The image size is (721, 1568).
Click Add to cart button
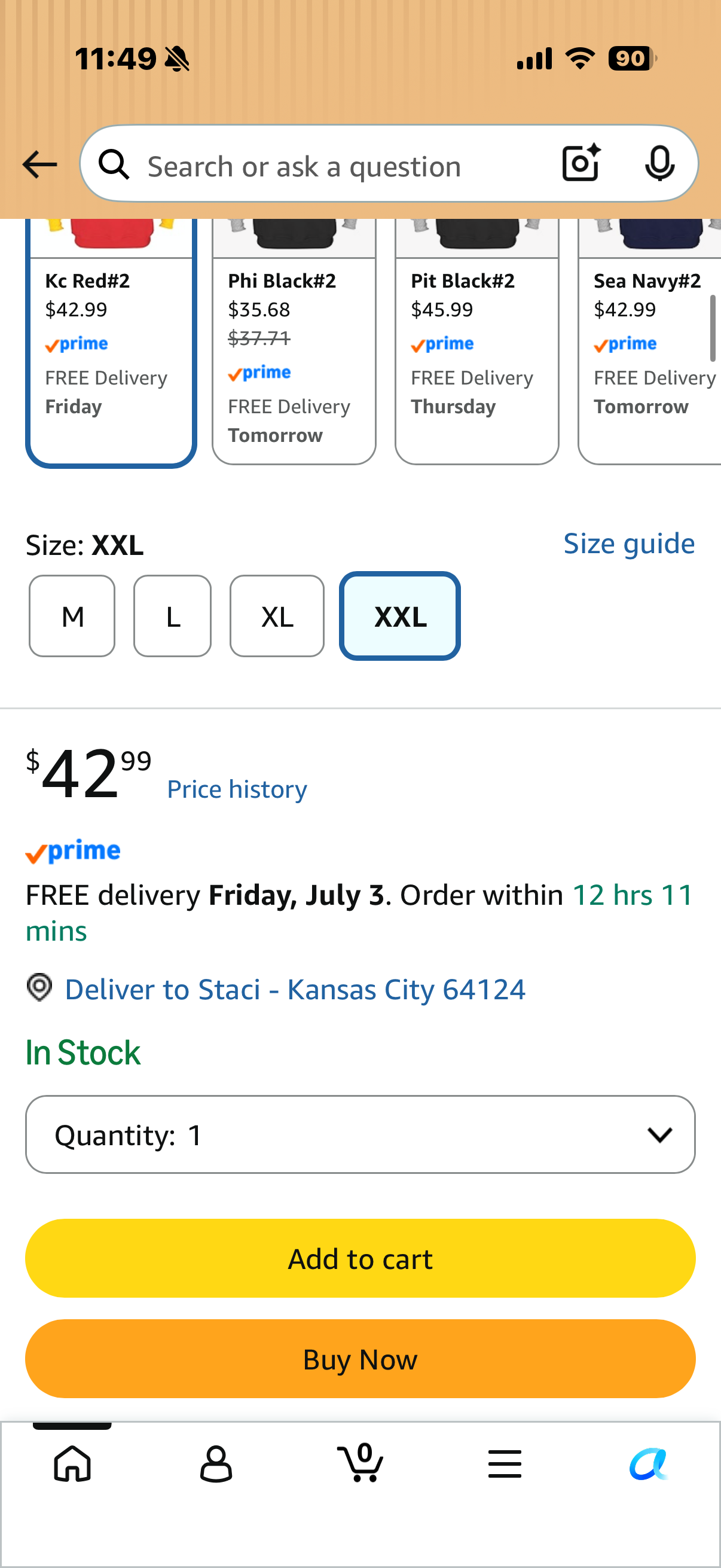[x=360, y=1258]
